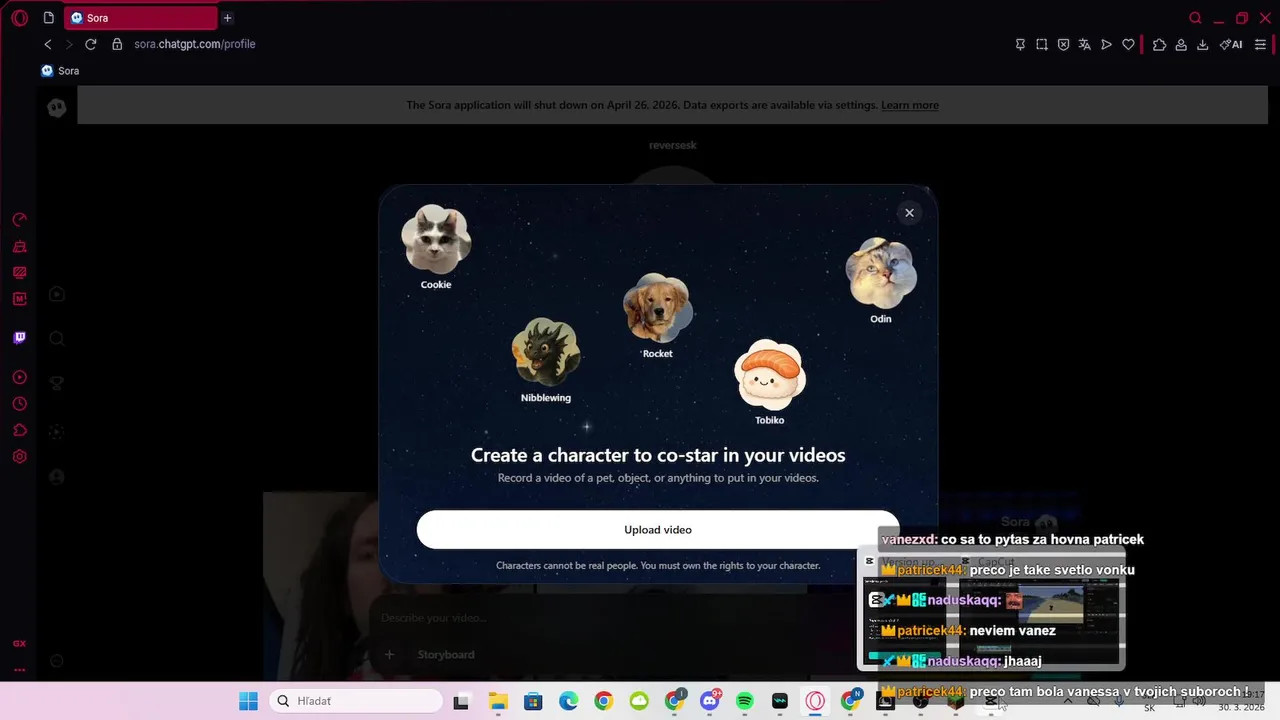1280x720 pixels.
Task: Switch to Opera GX on taskbar
Action: click(x=816, y=701)
